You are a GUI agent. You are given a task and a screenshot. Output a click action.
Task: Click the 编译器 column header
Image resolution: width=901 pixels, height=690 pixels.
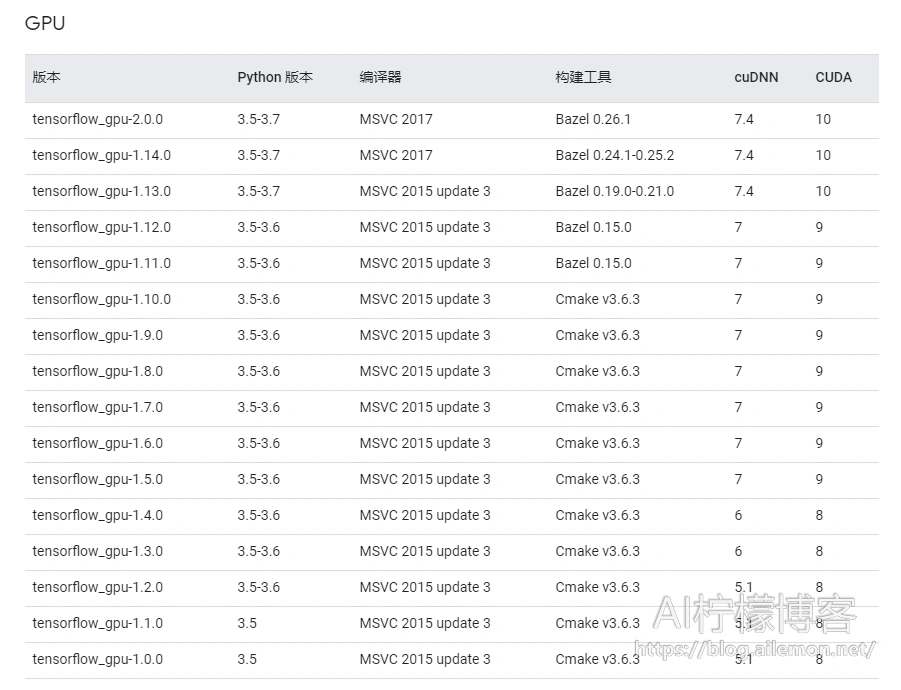[380, 77]
